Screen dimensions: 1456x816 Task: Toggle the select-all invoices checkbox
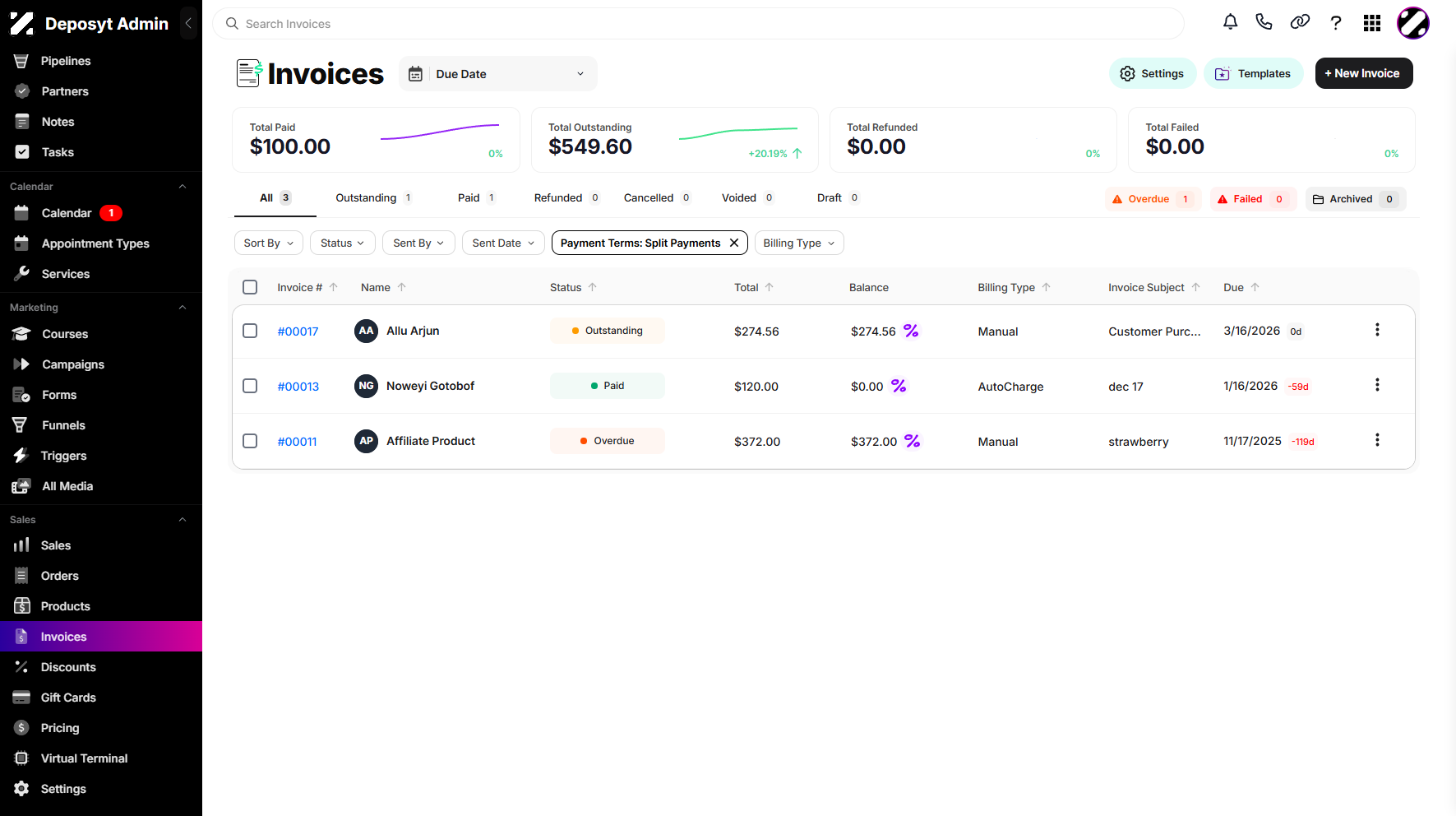(x=250, y=287)
